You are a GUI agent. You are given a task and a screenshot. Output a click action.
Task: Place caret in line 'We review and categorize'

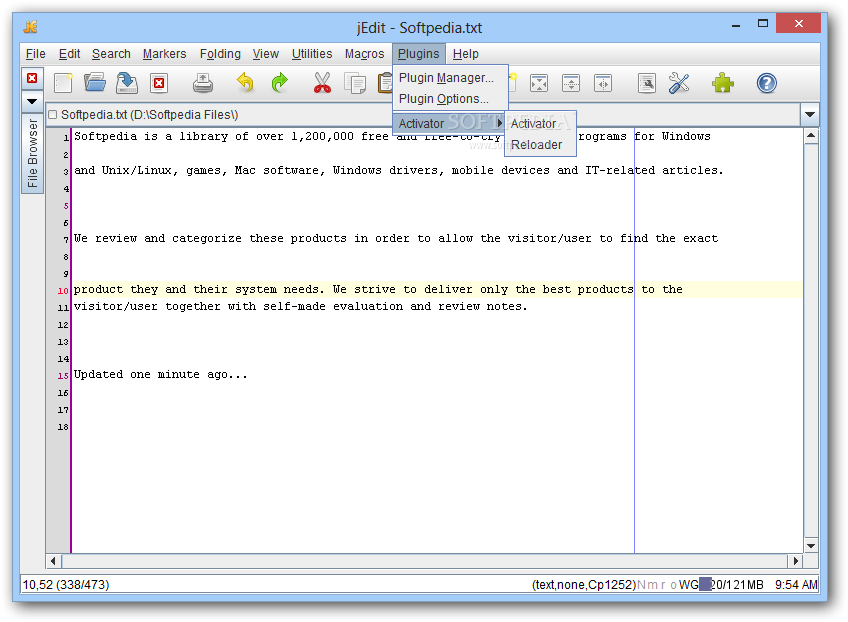(396, 239)
